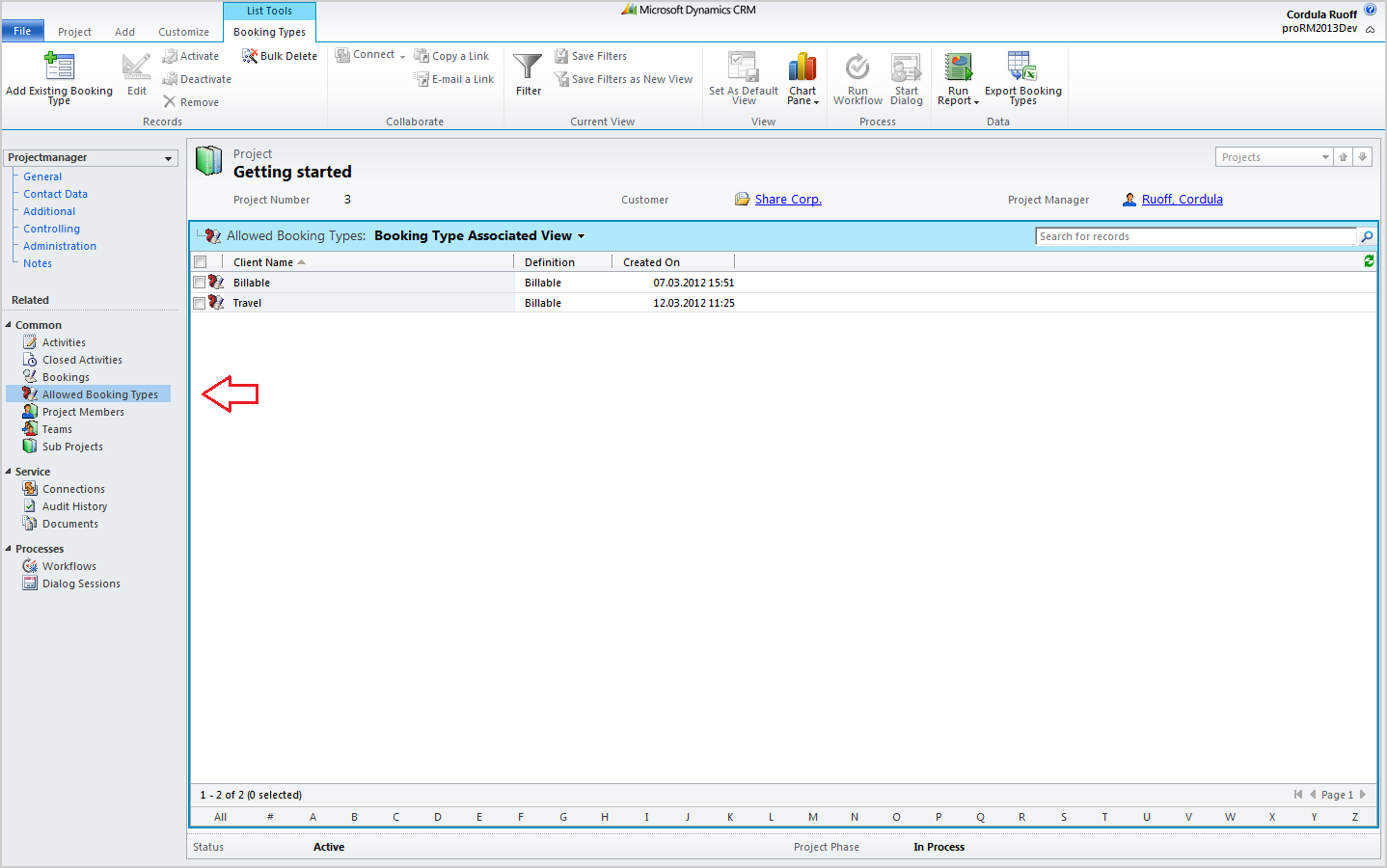The height and width of the screenshot is (868, 1387).
Task: Click Search for records field
Action: 1196,236
